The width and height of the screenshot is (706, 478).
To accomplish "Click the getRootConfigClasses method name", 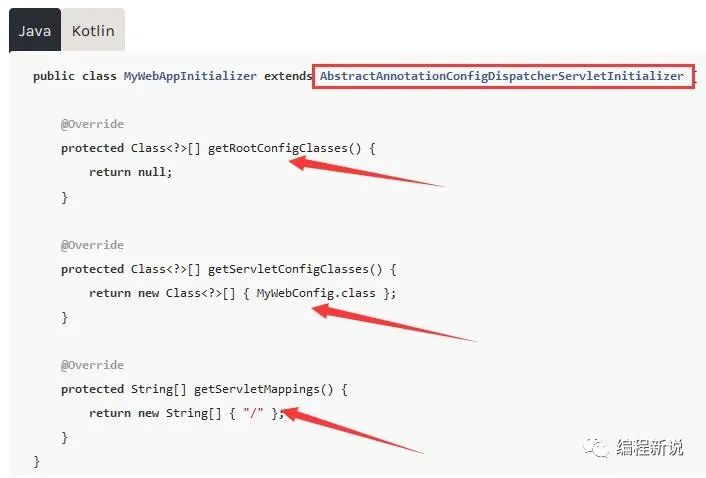I will pyautogui.click(x=277, y=148).
